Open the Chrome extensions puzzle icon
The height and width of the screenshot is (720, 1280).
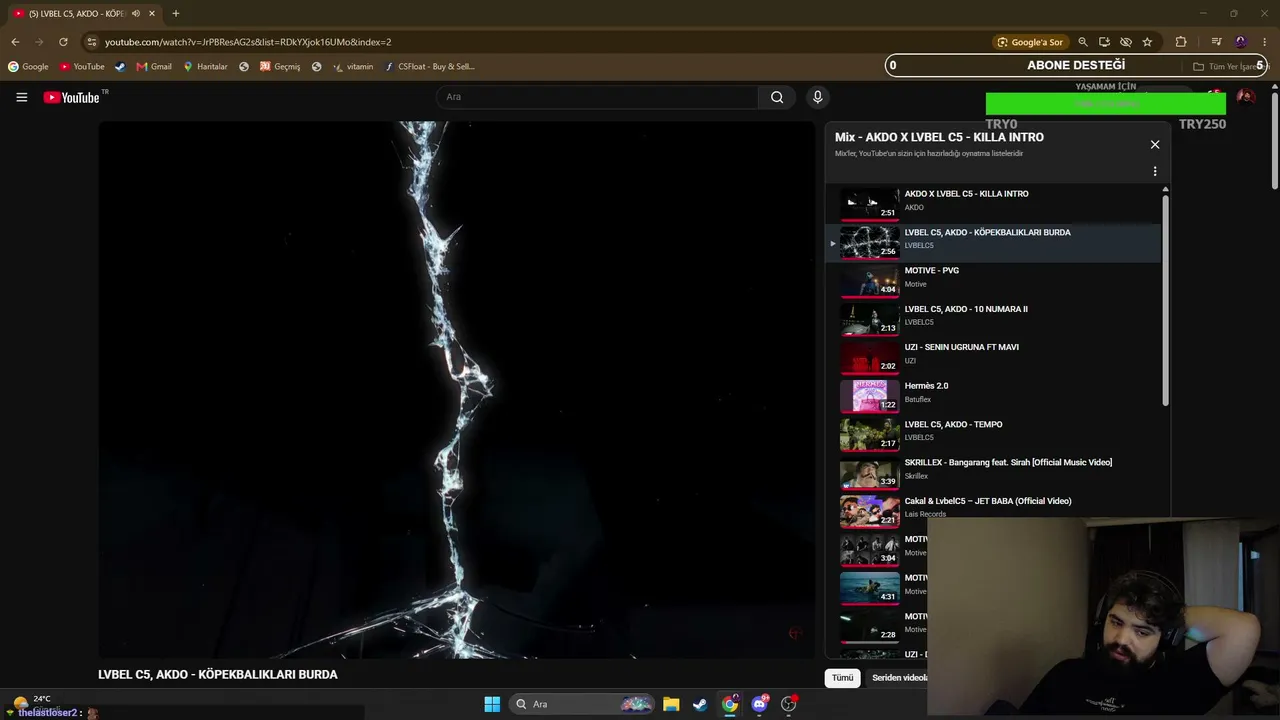pos(1181,42)
